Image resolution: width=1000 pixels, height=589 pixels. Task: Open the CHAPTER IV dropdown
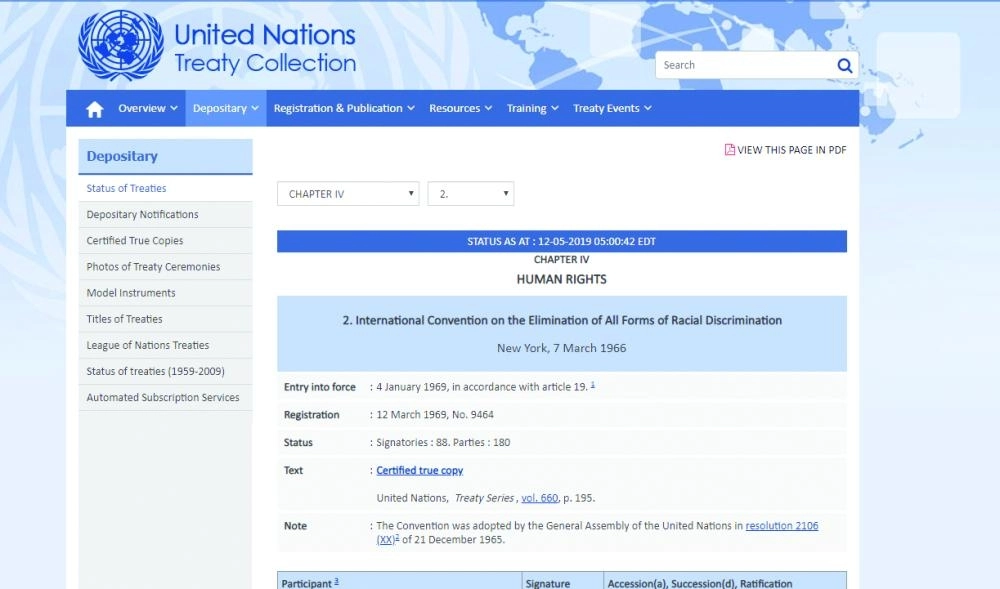click(x=348, y=194)
